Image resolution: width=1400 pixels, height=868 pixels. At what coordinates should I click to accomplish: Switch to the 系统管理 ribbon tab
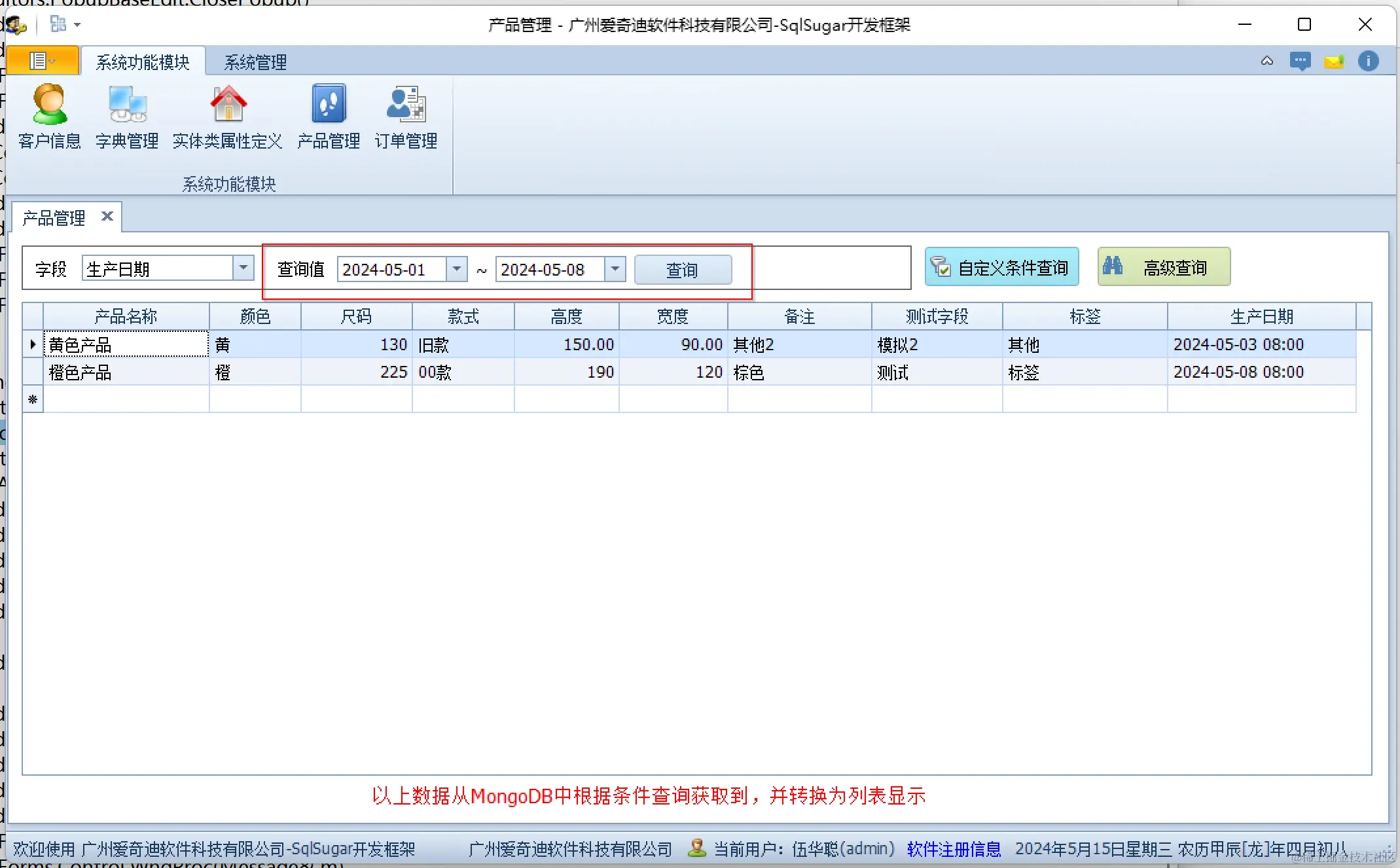tap(255, 62)
